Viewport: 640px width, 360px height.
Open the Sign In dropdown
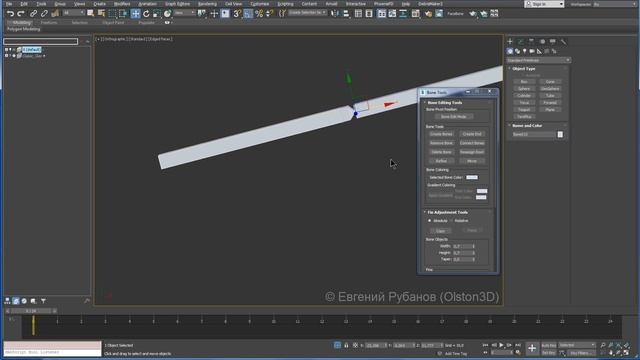(544, 4)
